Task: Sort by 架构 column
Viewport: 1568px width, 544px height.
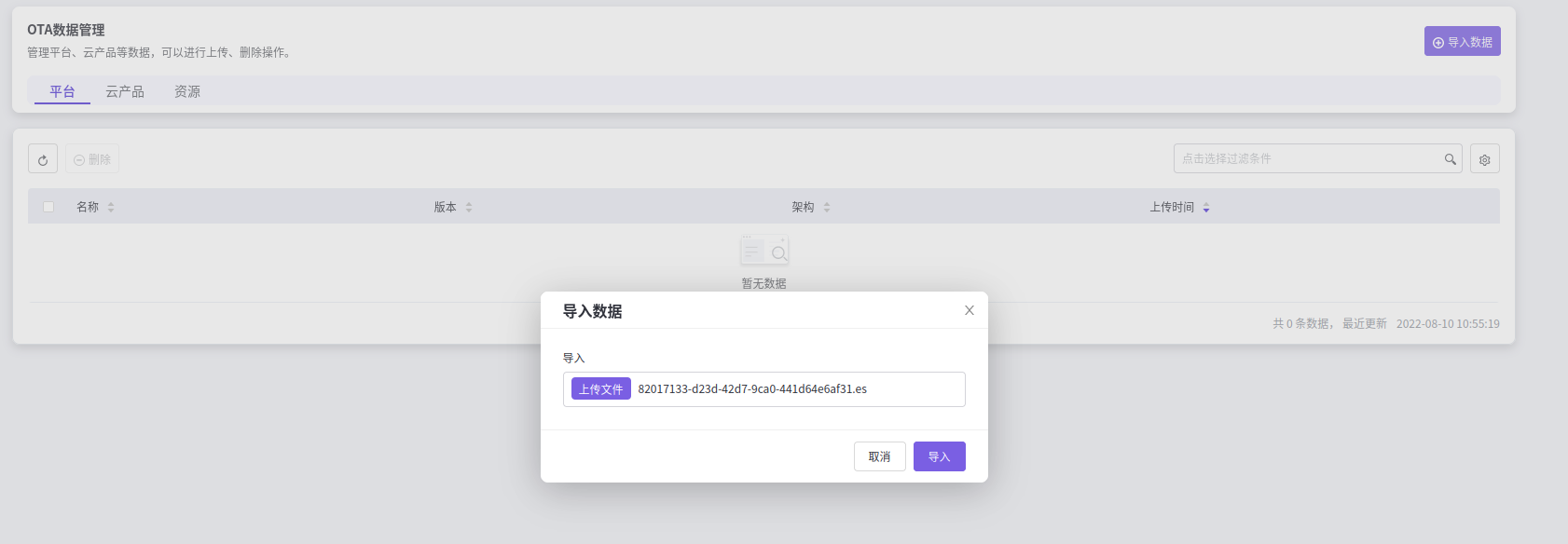Action: click(x=827, y=207)
